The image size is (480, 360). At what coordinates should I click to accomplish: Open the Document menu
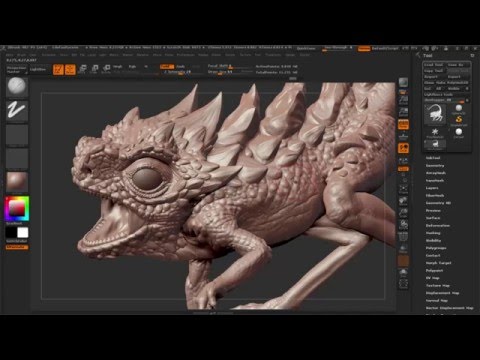(x=49, y=55)
